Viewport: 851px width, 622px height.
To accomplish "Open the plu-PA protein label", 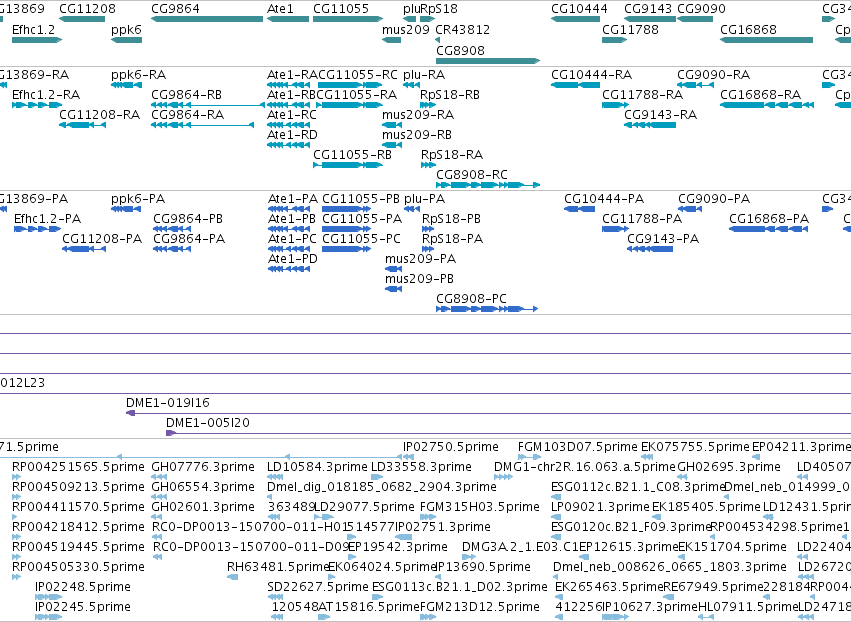I will (424, 199).
